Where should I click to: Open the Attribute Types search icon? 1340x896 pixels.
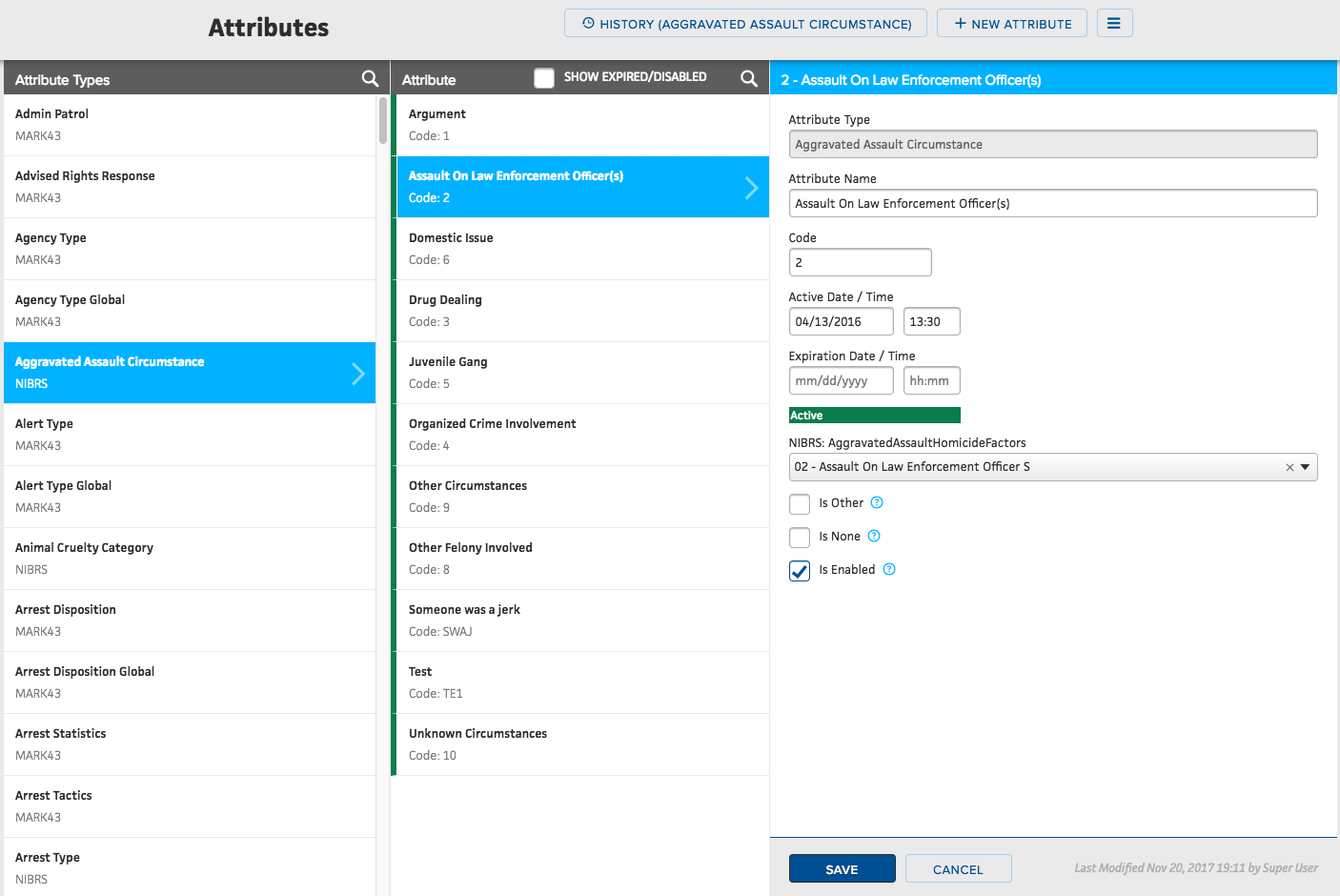370,79
